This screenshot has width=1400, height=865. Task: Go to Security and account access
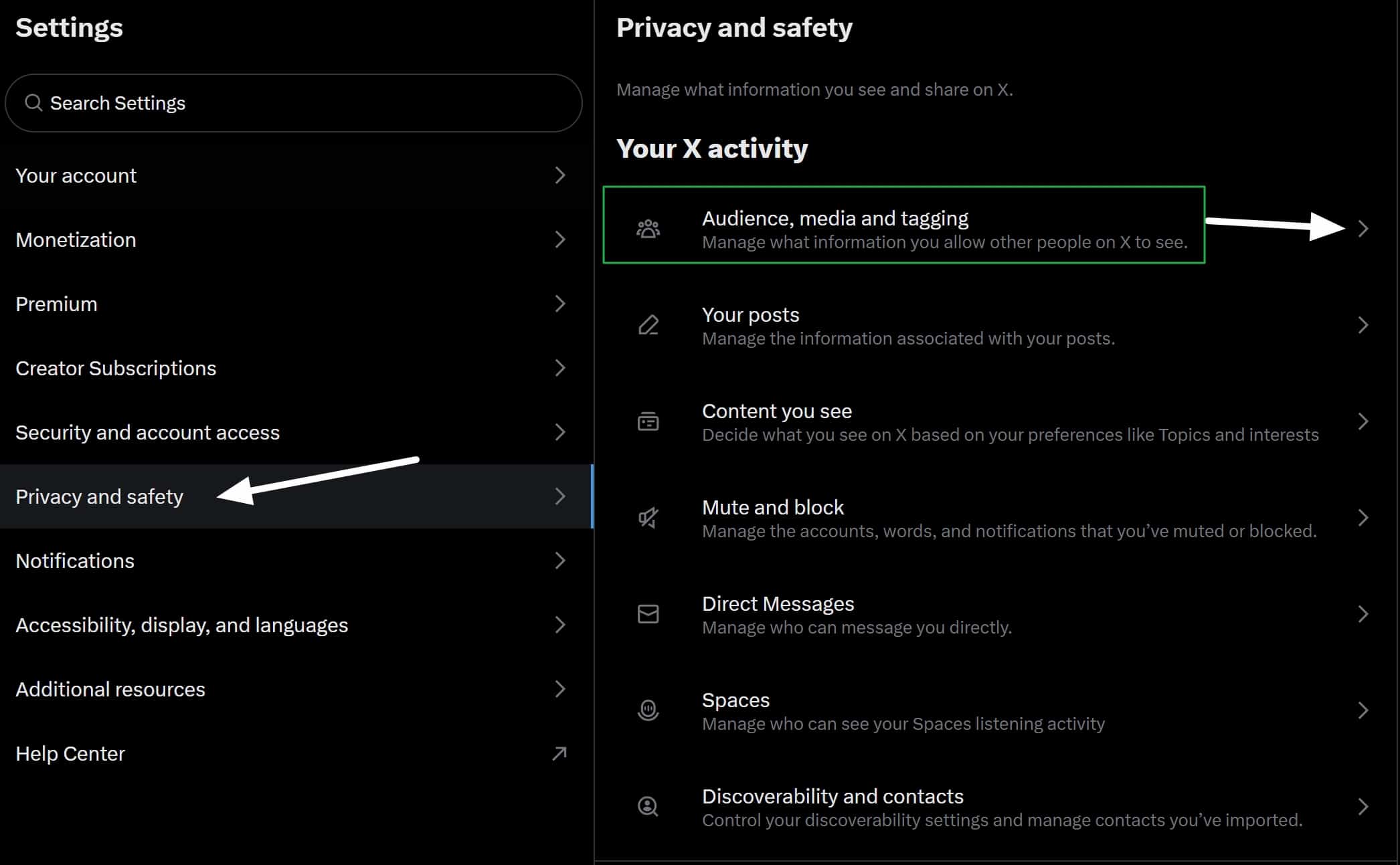296,432
